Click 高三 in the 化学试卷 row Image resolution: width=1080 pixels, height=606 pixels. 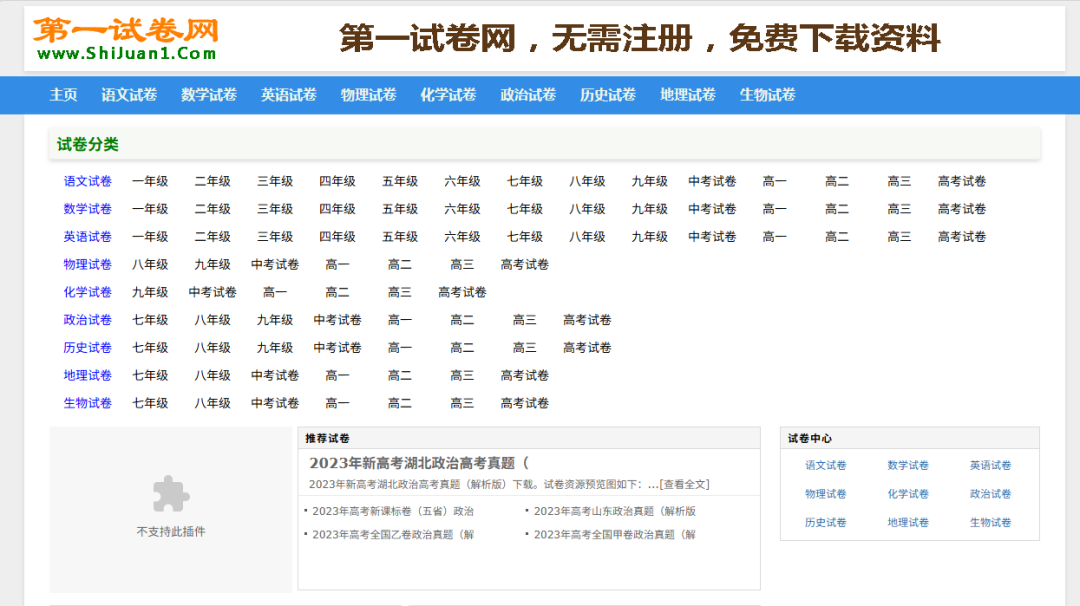[399, 292]
